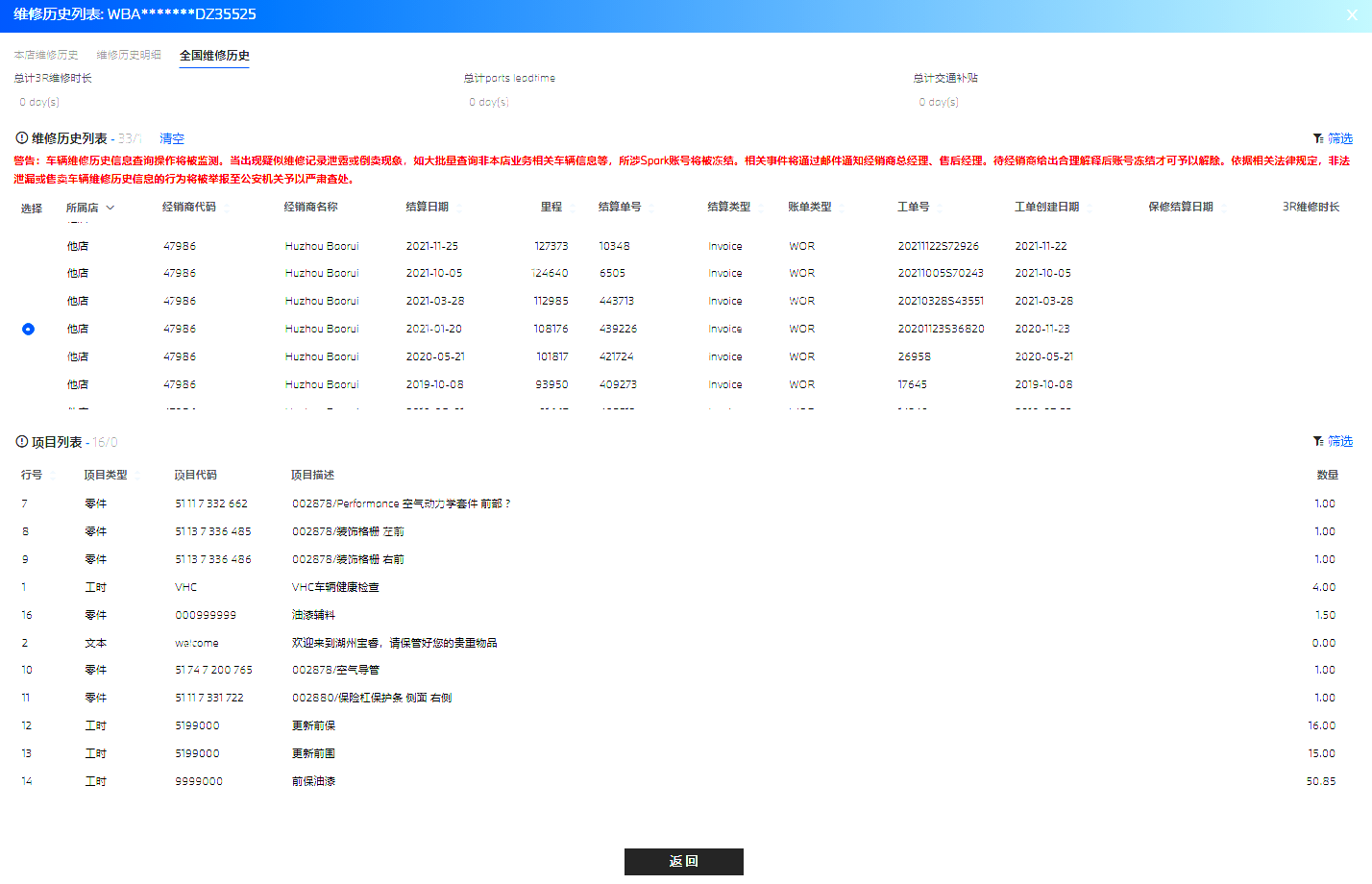This screenshot has height=884, width=1372.
Task: Select the VHC车辆健康检查 item row
Action: coord(686,587)
